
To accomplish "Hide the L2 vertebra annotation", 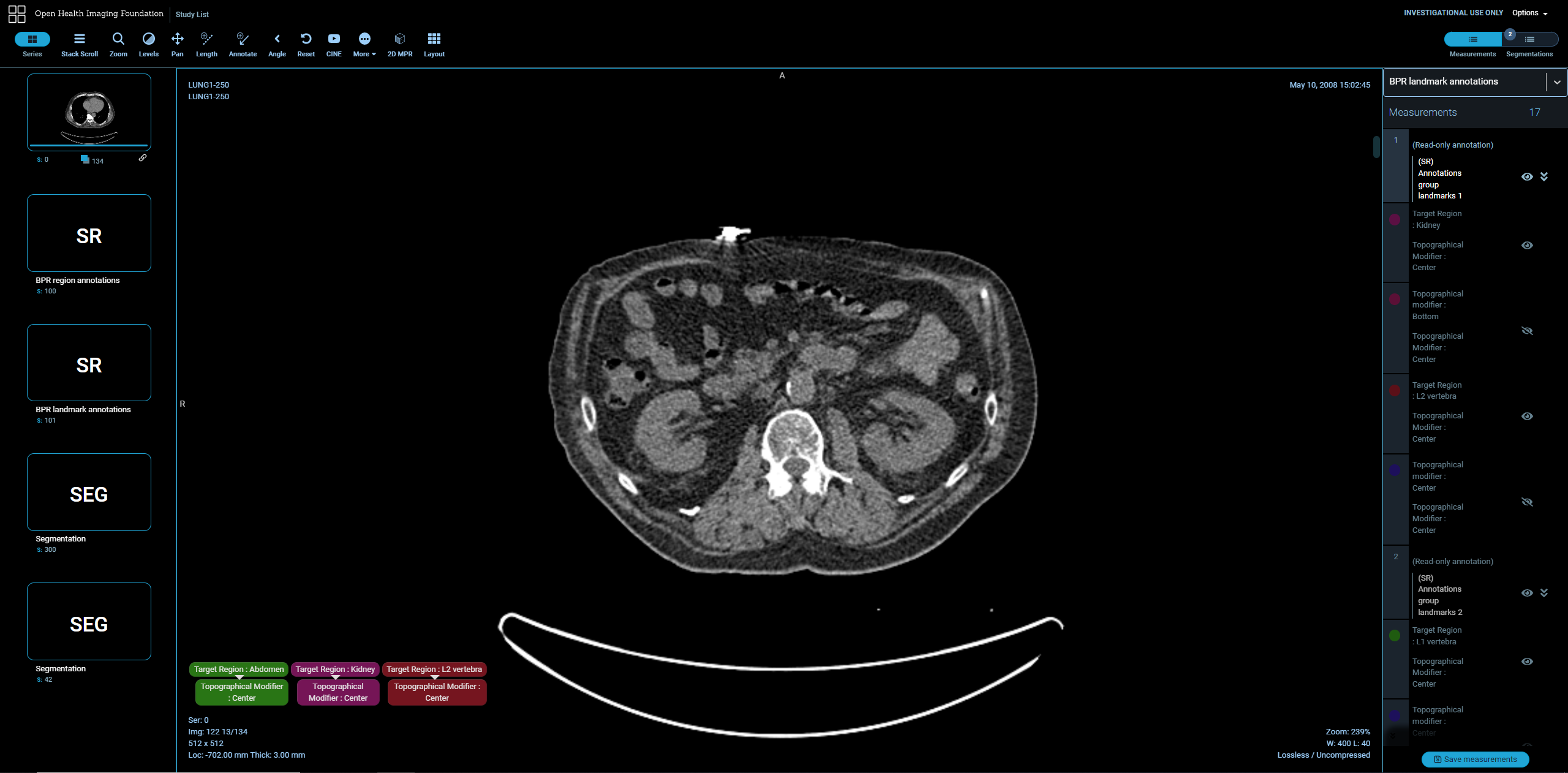I will pos(1527,417).
